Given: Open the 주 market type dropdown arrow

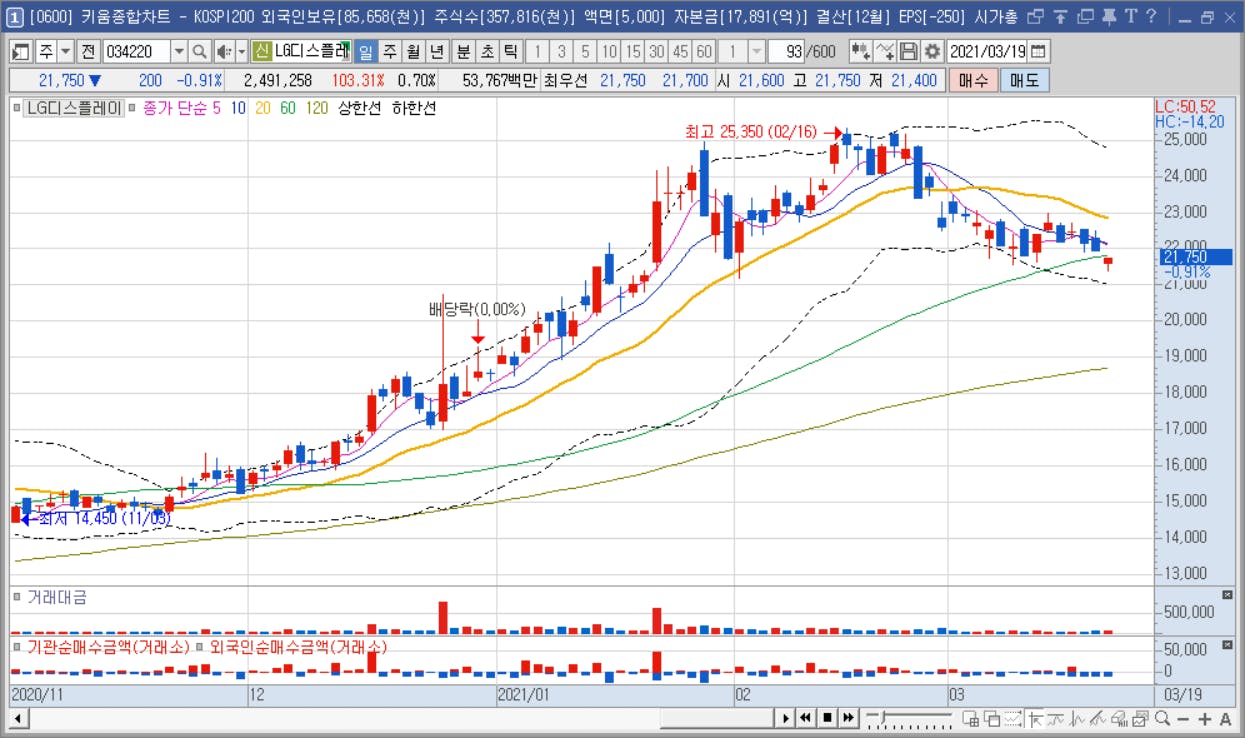Looking at the screenshot, I should coord(66,51).
